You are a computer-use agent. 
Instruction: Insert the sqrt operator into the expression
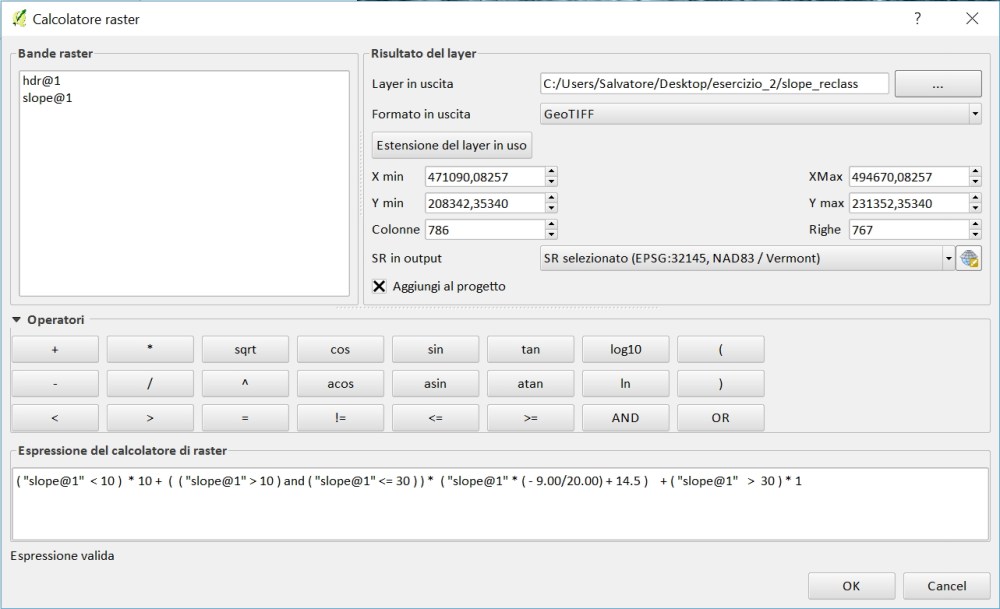[244, 348]
